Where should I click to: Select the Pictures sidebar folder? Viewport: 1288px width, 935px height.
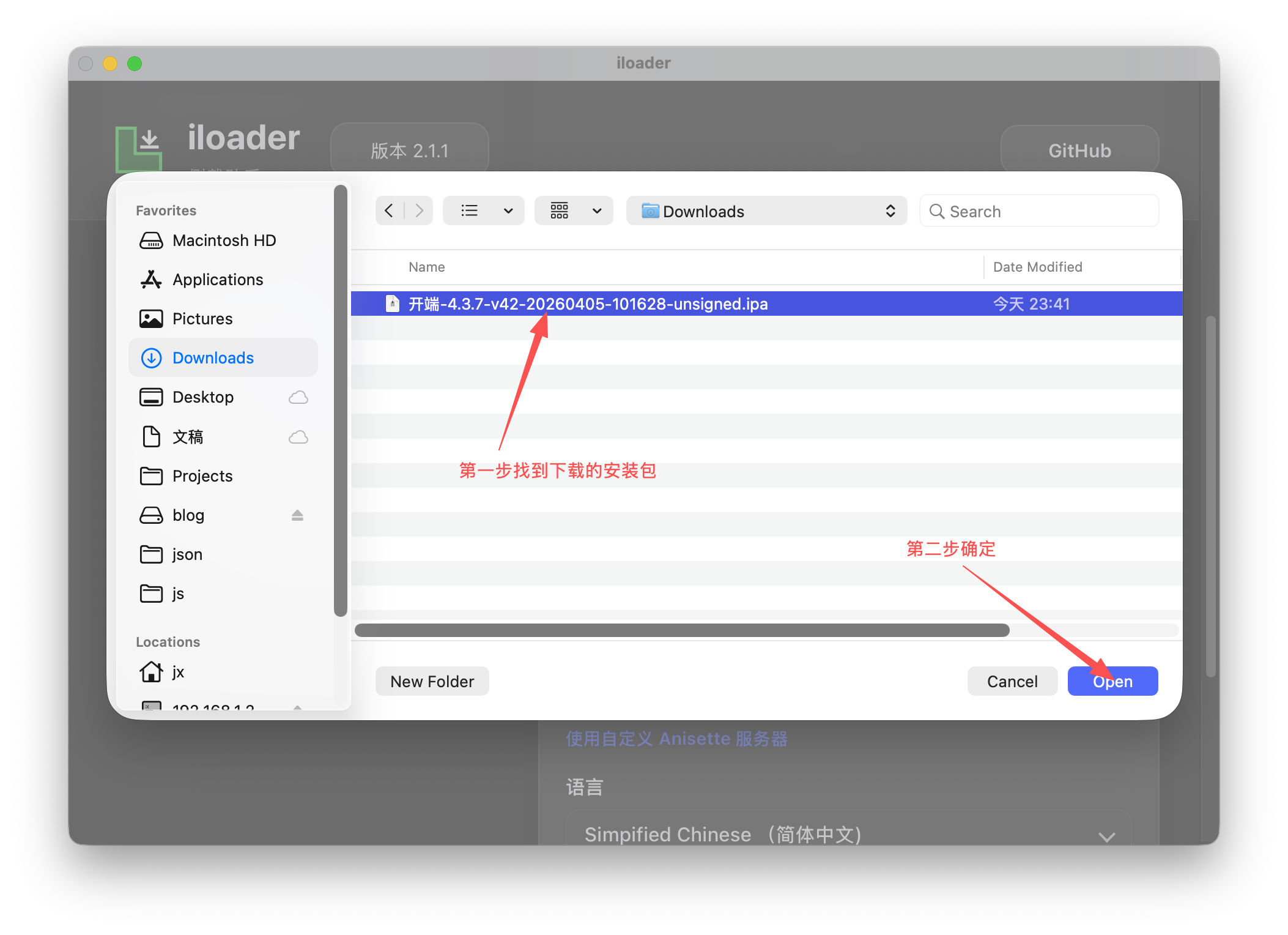(x=202, y=319)
